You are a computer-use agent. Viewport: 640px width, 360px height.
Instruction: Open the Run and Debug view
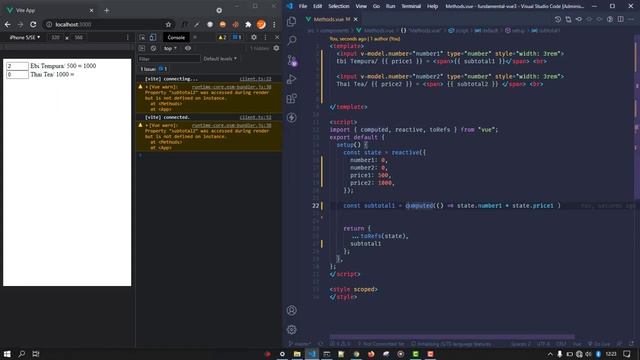click(x=291, y=79)
